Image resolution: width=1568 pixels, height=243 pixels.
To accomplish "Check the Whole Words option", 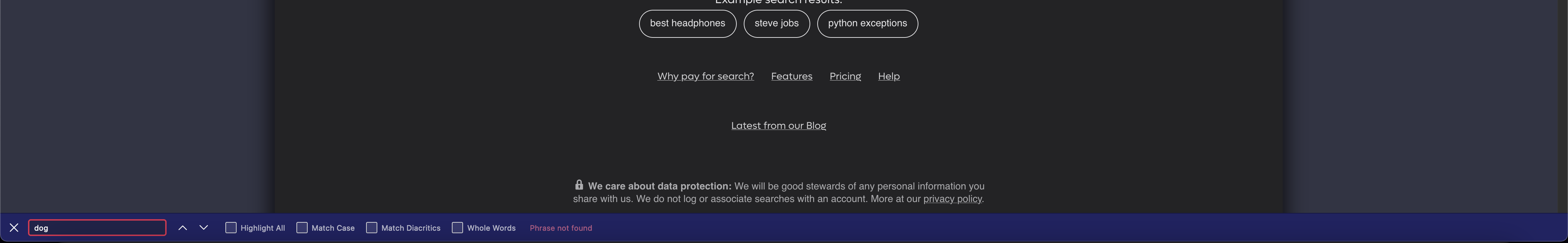I will coord(458,228).
